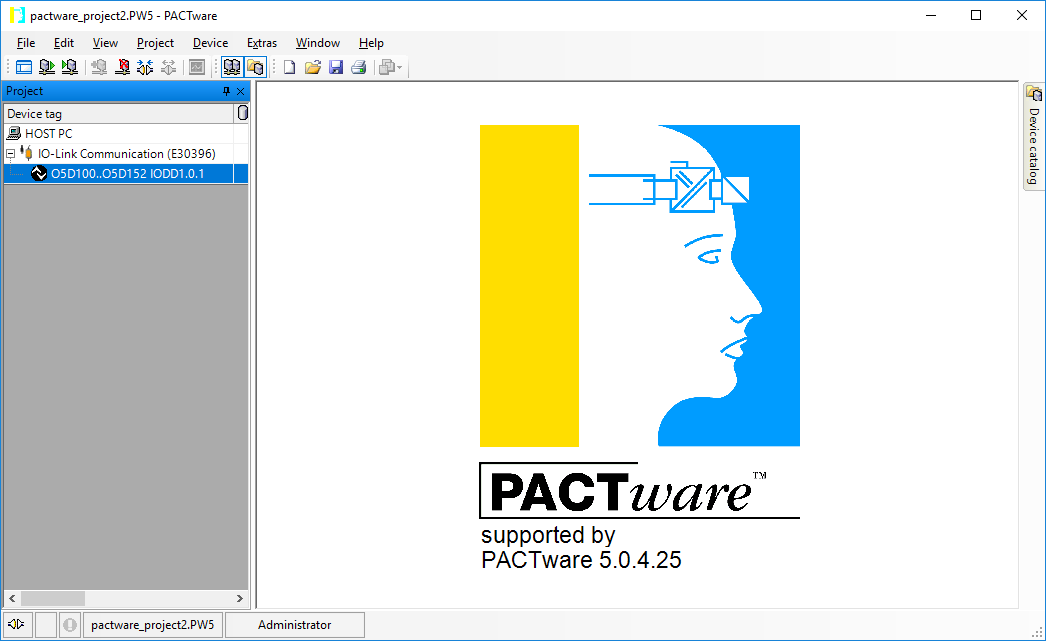Screen dimensions: 1046x641
Task: Click the PACTware title bar app icon
Action: (17, 15)
